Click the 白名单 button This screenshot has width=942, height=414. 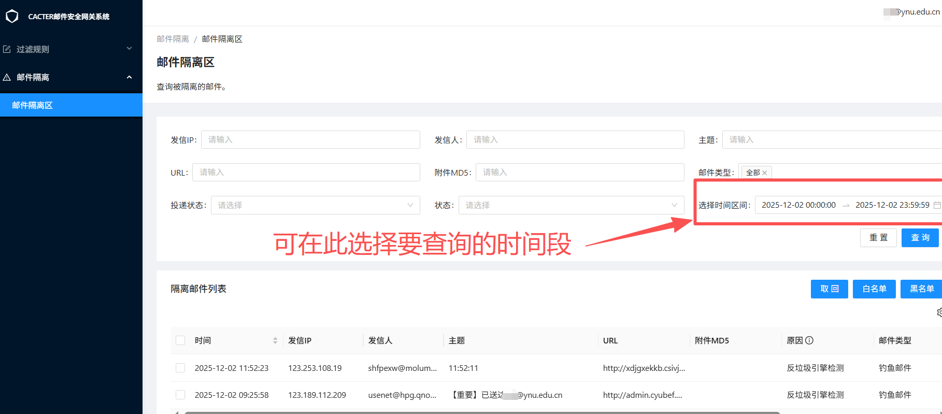coord(873,289)
